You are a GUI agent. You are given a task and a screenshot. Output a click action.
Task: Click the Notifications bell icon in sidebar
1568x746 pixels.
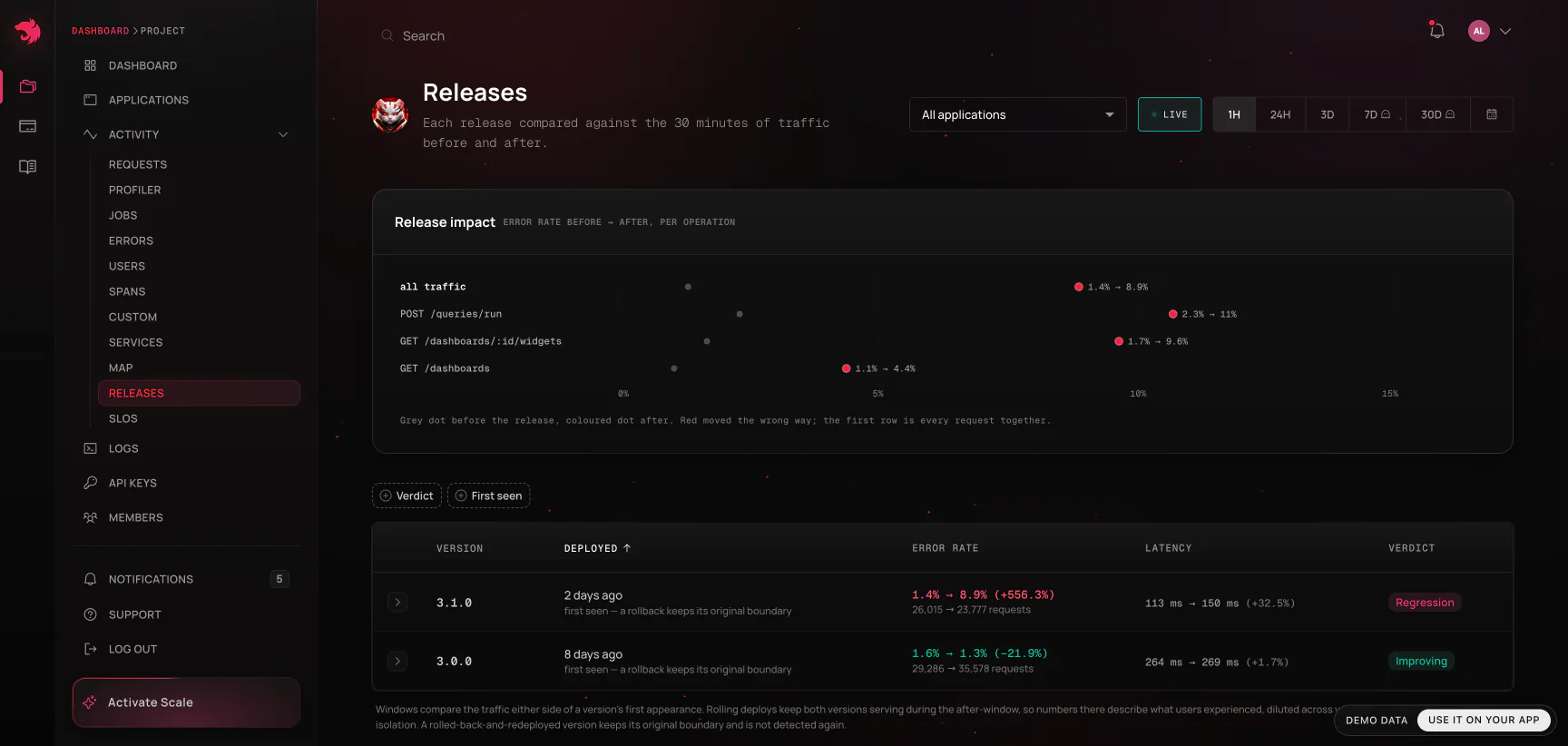coord(90,579)
